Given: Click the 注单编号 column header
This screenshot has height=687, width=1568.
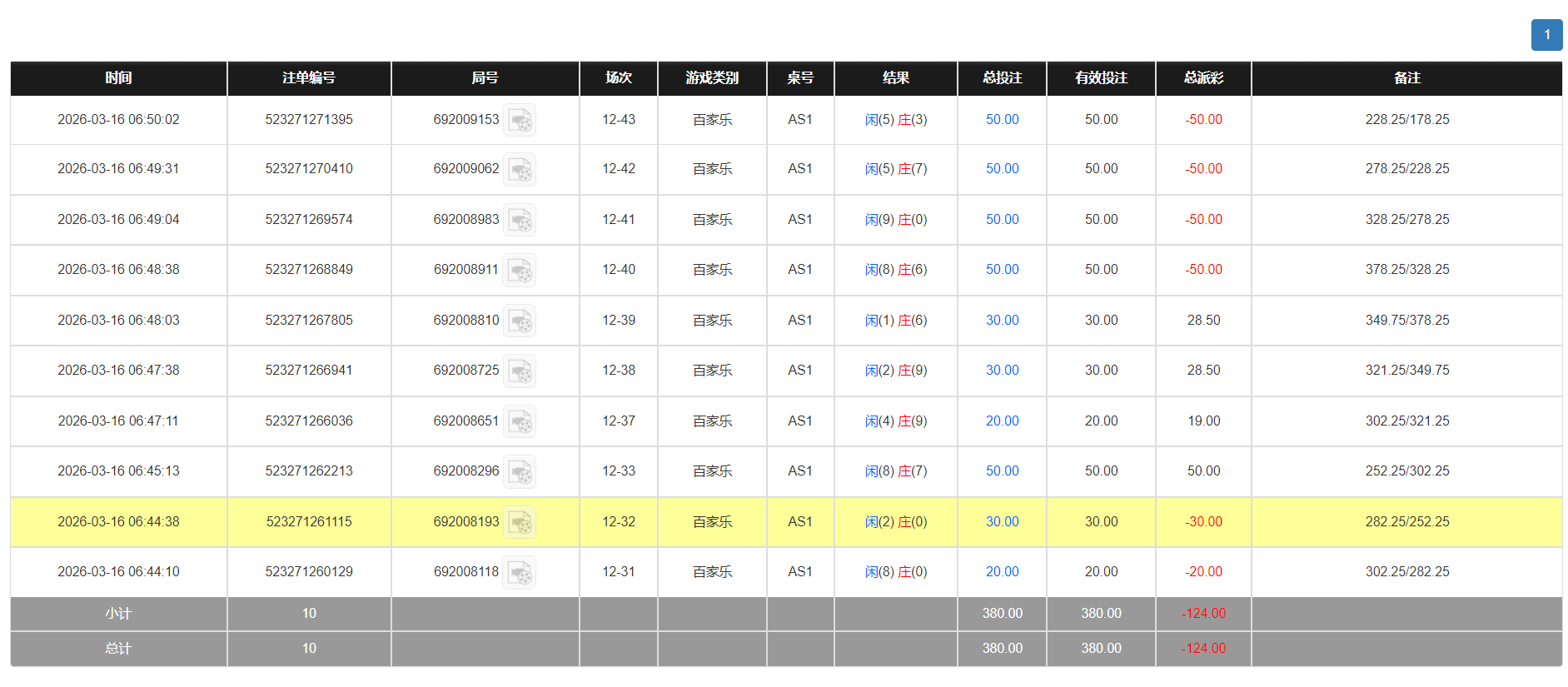Looking at the screenshot, I should coord(309,78).
